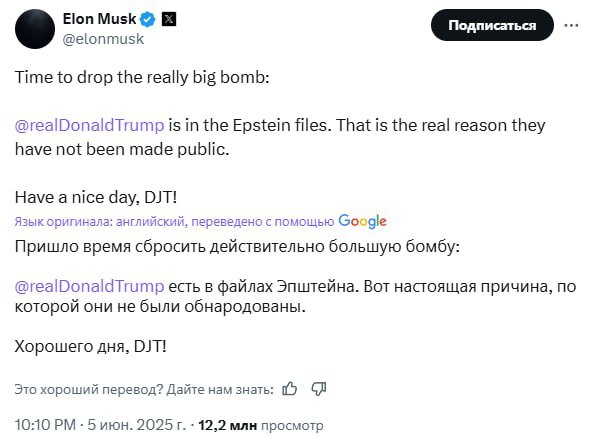Click the Google logo
The image size is (596, 437).
click(362, 221)
